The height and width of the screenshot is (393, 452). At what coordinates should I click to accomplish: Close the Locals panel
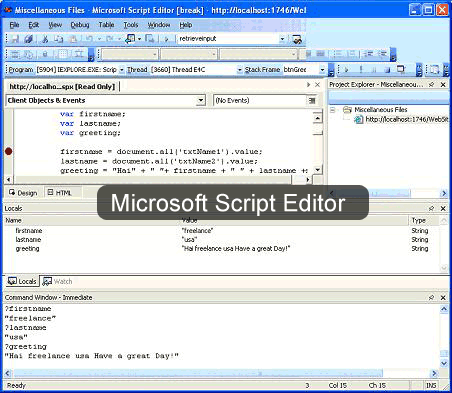point(443,209)
